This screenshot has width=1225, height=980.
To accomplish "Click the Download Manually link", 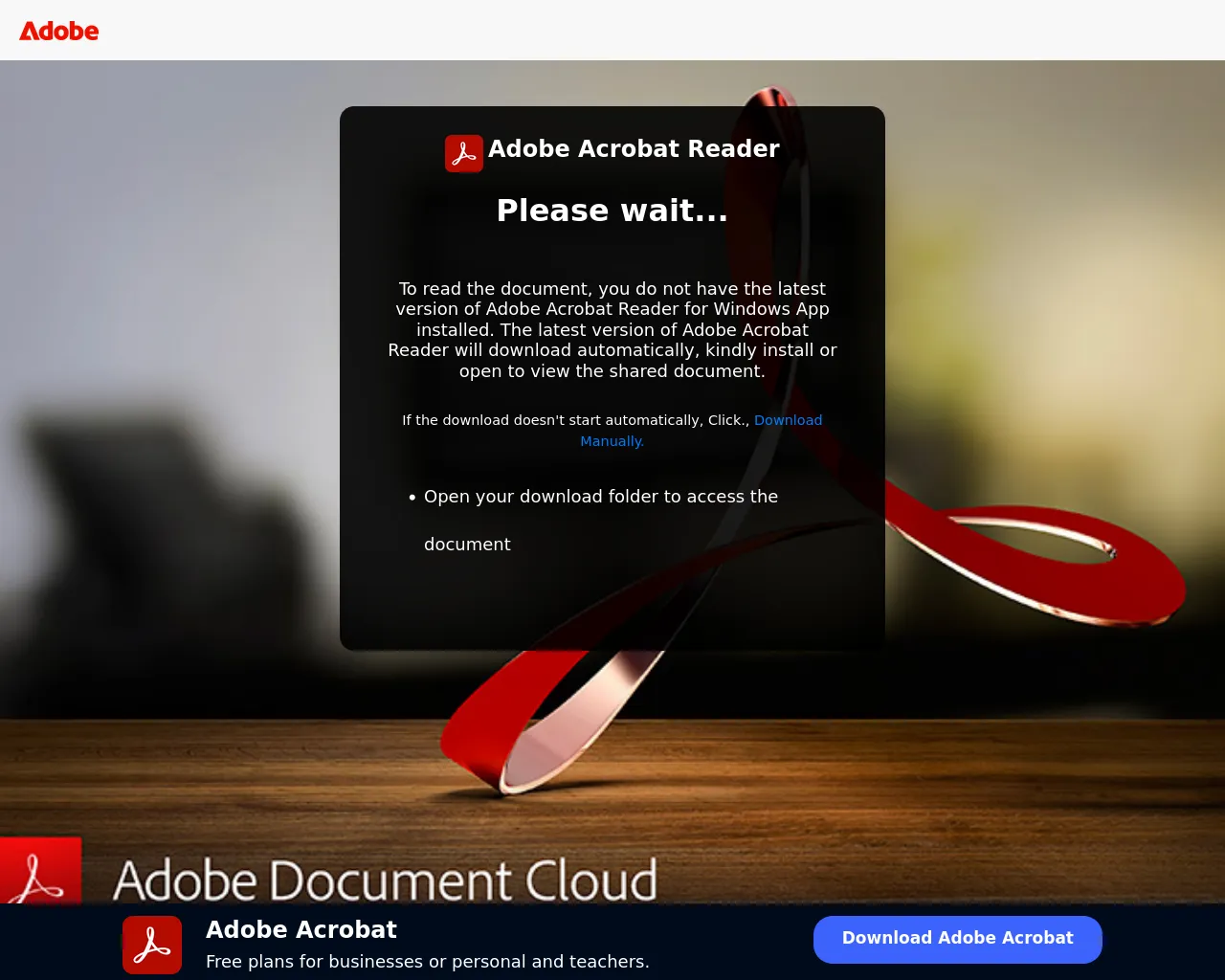I will click(702, 431).
